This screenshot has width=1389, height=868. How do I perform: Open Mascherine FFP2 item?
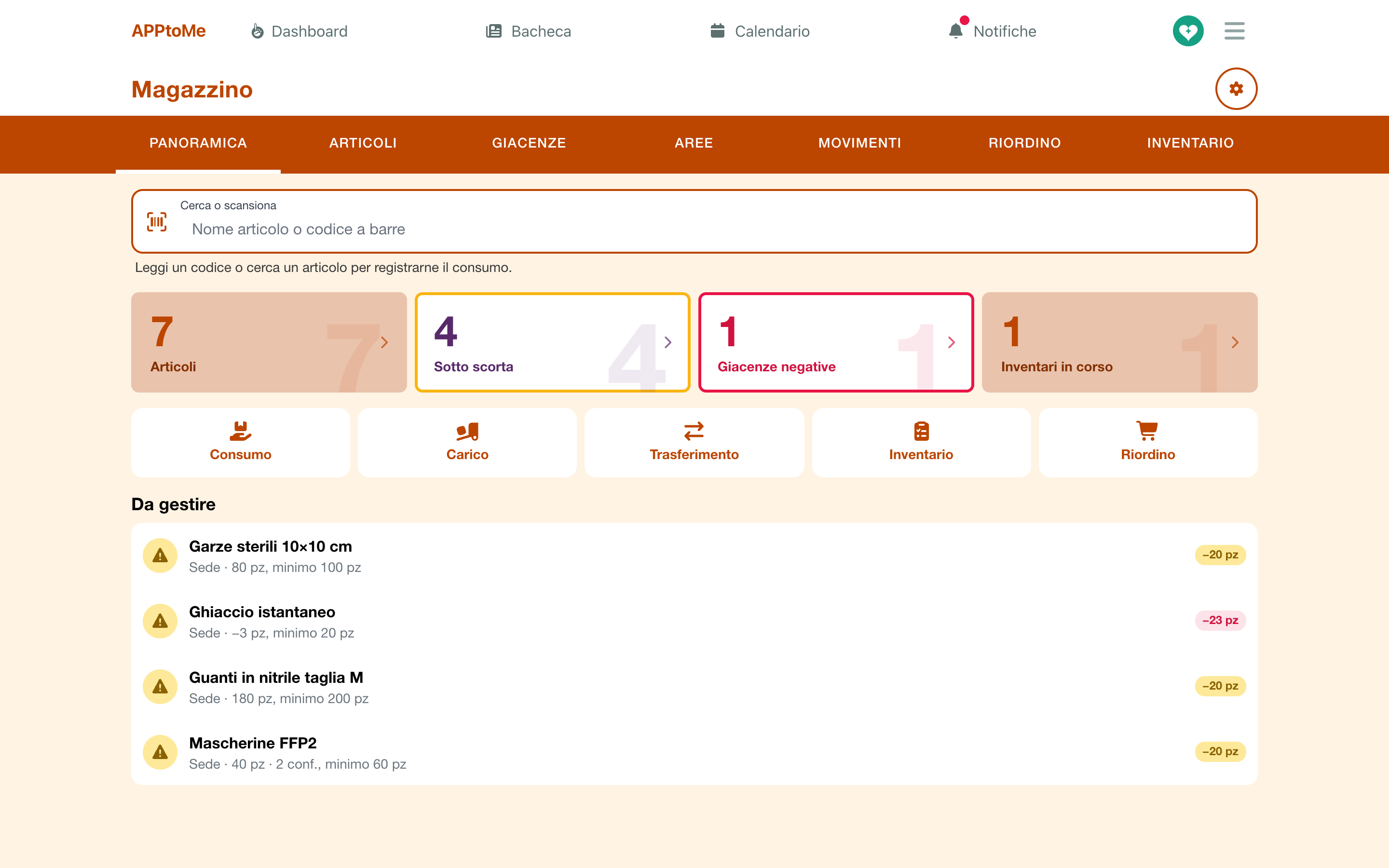click(694, 752)
